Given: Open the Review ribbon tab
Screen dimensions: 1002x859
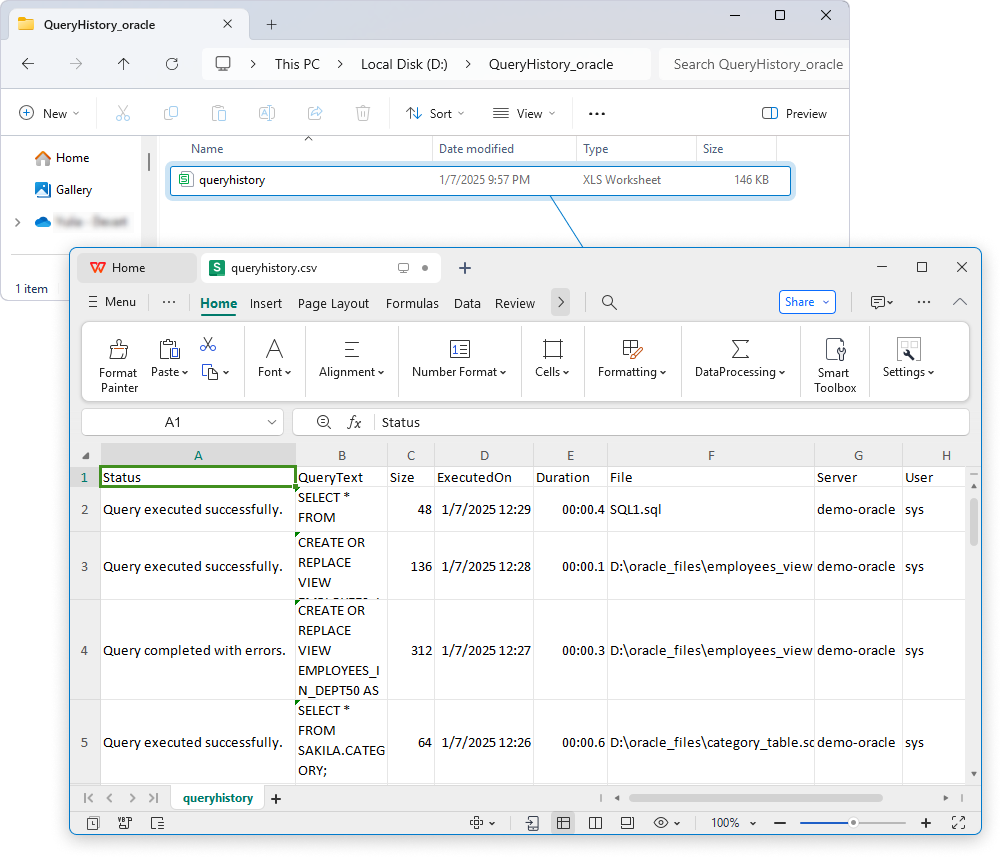Looking at the screenshot, I should (x=514, y=304).
